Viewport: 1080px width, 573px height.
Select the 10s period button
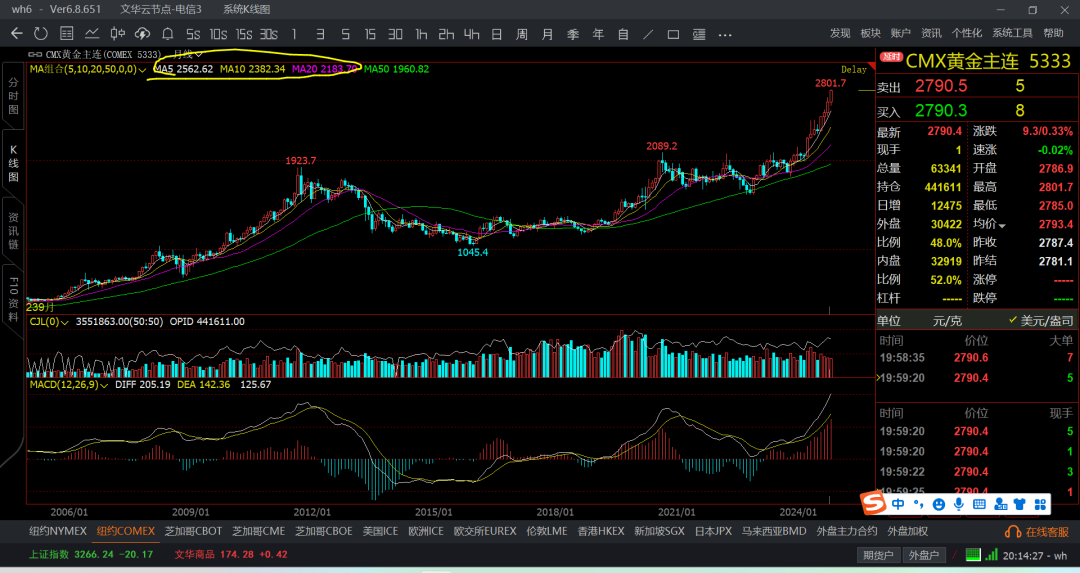218,34
